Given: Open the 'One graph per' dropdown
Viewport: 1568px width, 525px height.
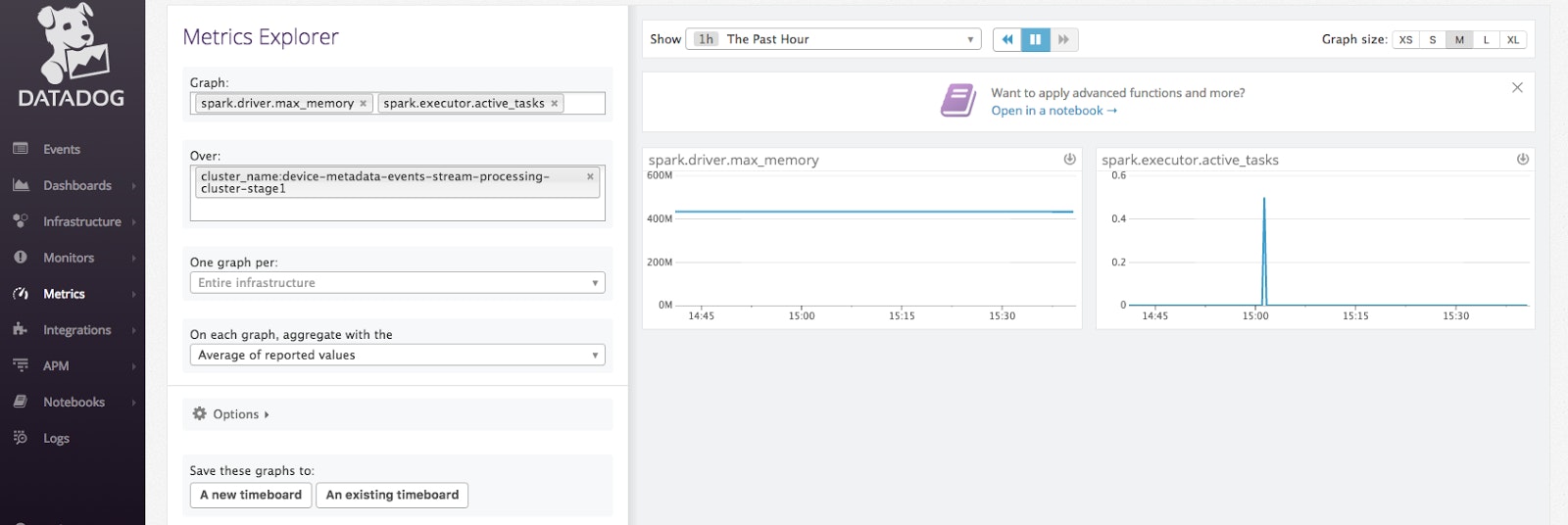Looking at the screenshot, I should (x=397, y=283).
